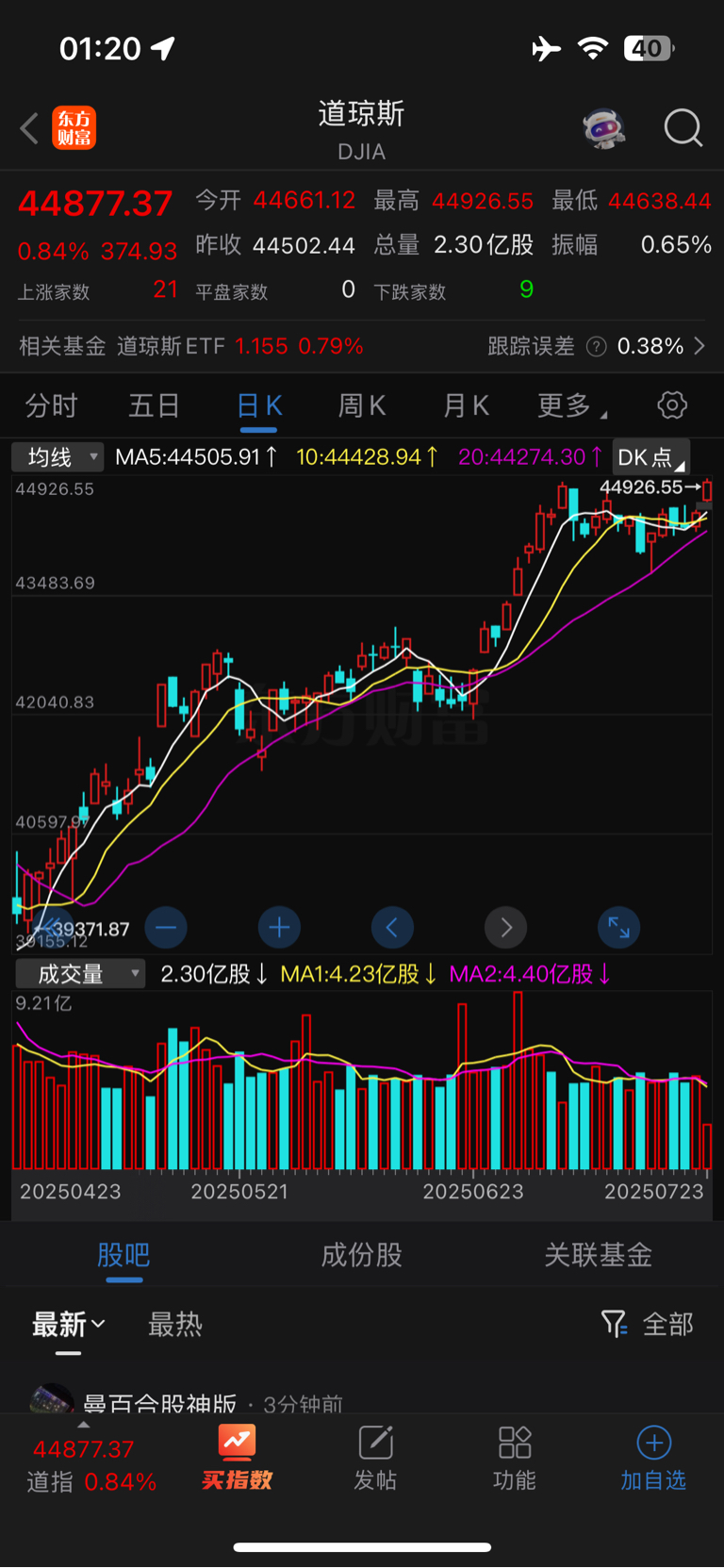Tap the MA1:4.23亿股 volume label
The width and height of the screenshot is (724, 1568).
click(358, 974)
